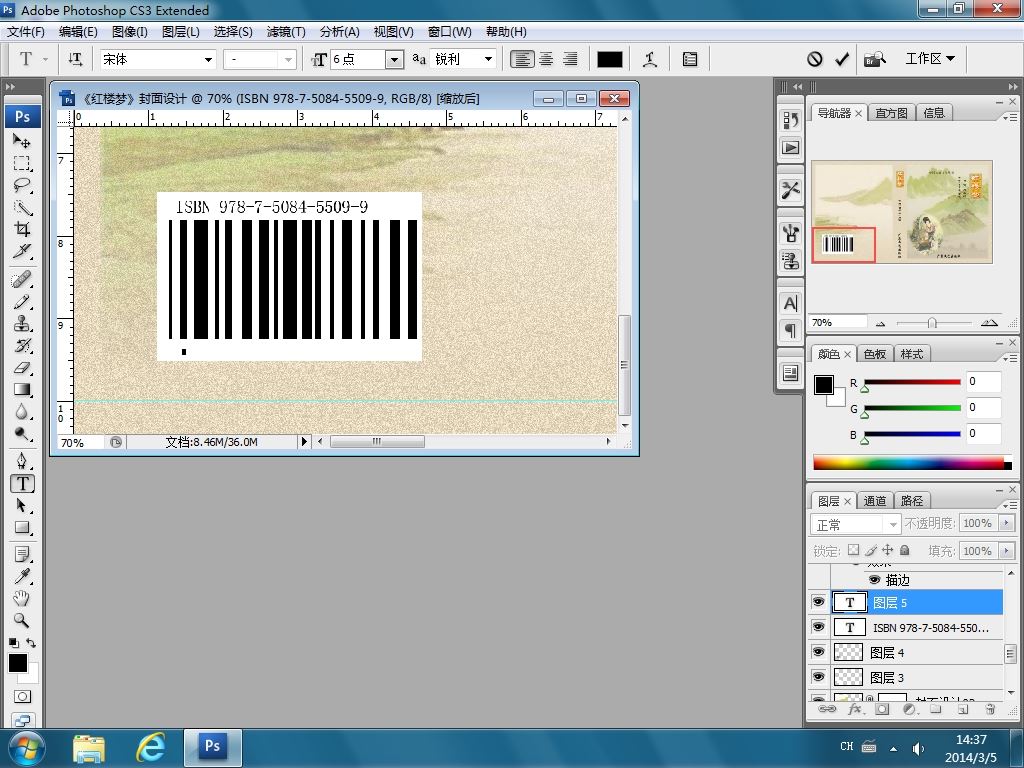Select the Brush tool
This screenshot has width=1024, height=768.
(x=22, y=302)
